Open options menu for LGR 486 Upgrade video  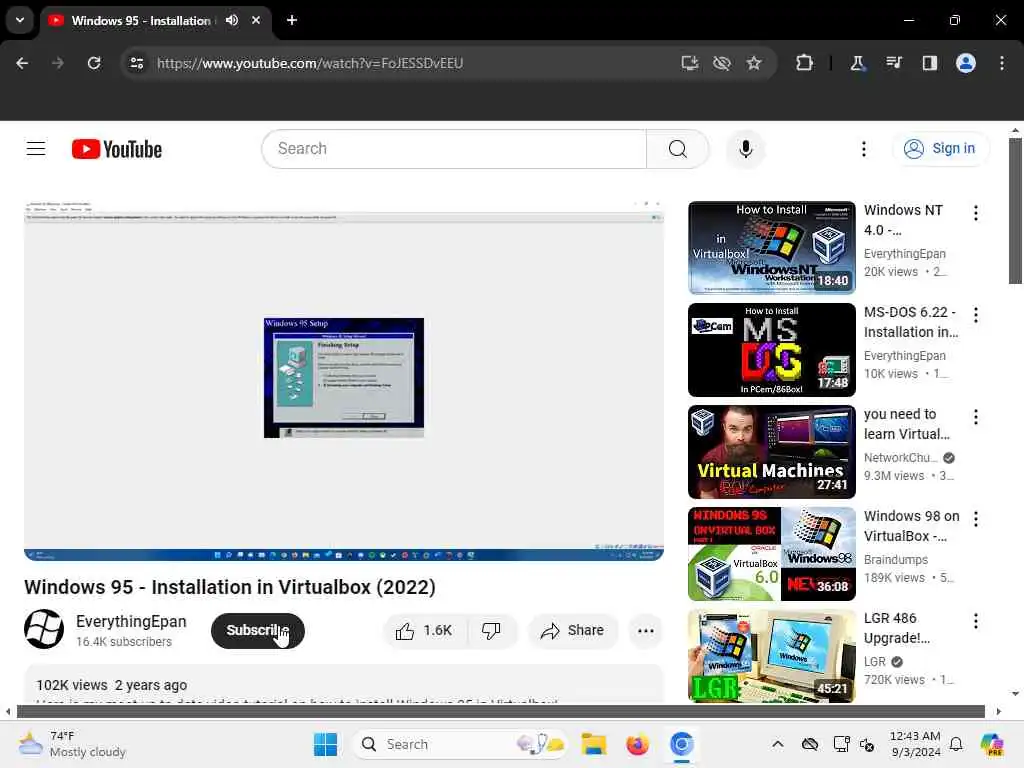click(x=976, y=620)
